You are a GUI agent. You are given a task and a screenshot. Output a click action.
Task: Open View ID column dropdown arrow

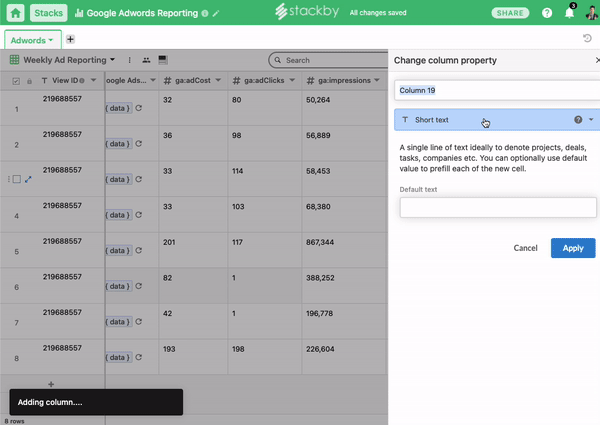tap(93, 80)
